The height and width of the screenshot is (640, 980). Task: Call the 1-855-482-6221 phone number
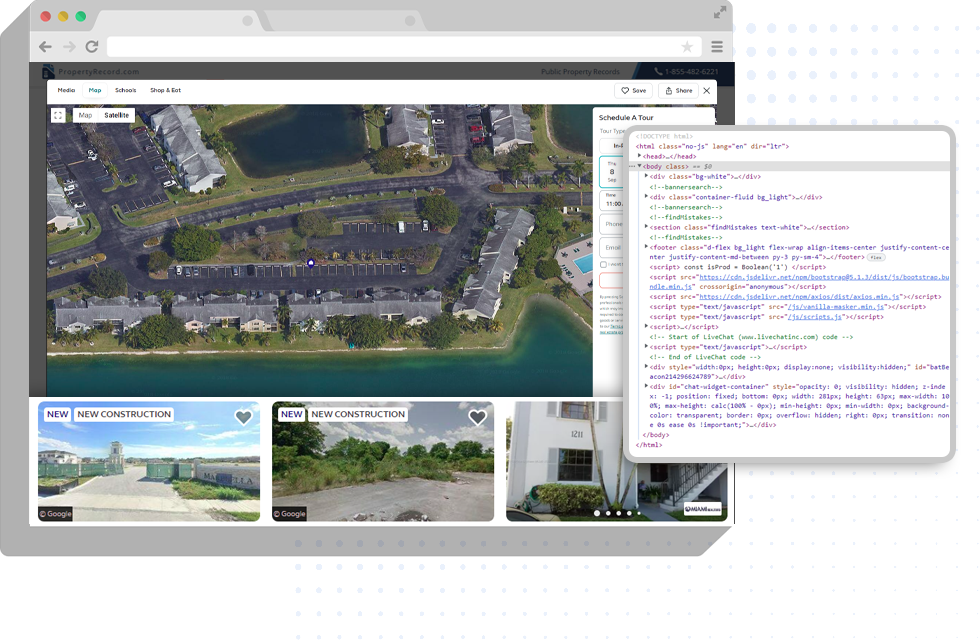coord(686,71)
